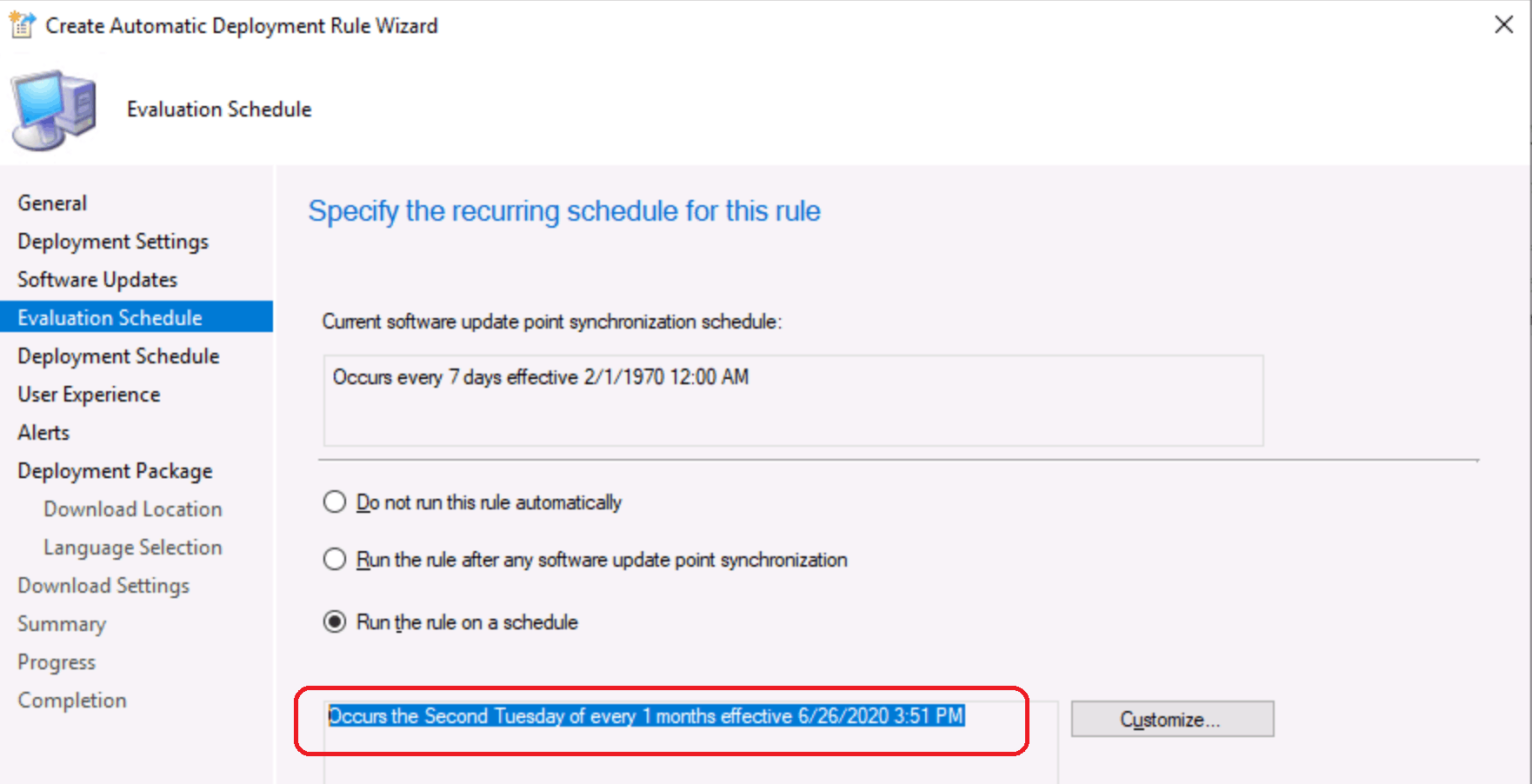This screenshot has width=1532, height=784.
Task: Click the highlighted Second Tuesday schedule text
Action: (x=646, y=716)
